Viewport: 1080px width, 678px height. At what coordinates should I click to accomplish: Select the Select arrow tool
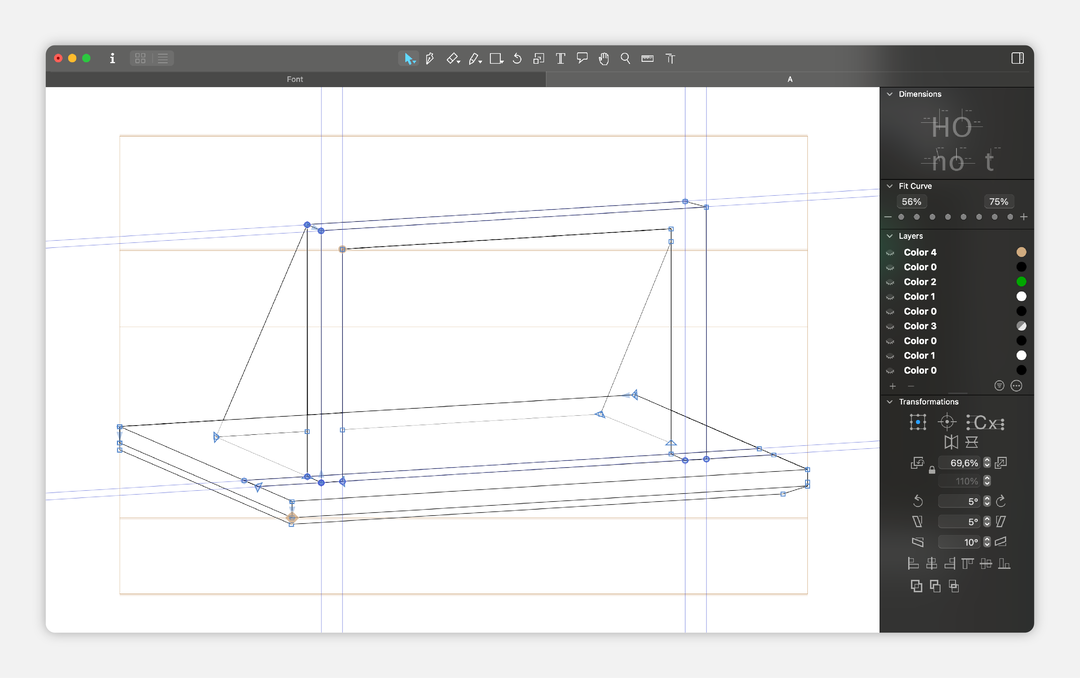(x=408, y=59)
